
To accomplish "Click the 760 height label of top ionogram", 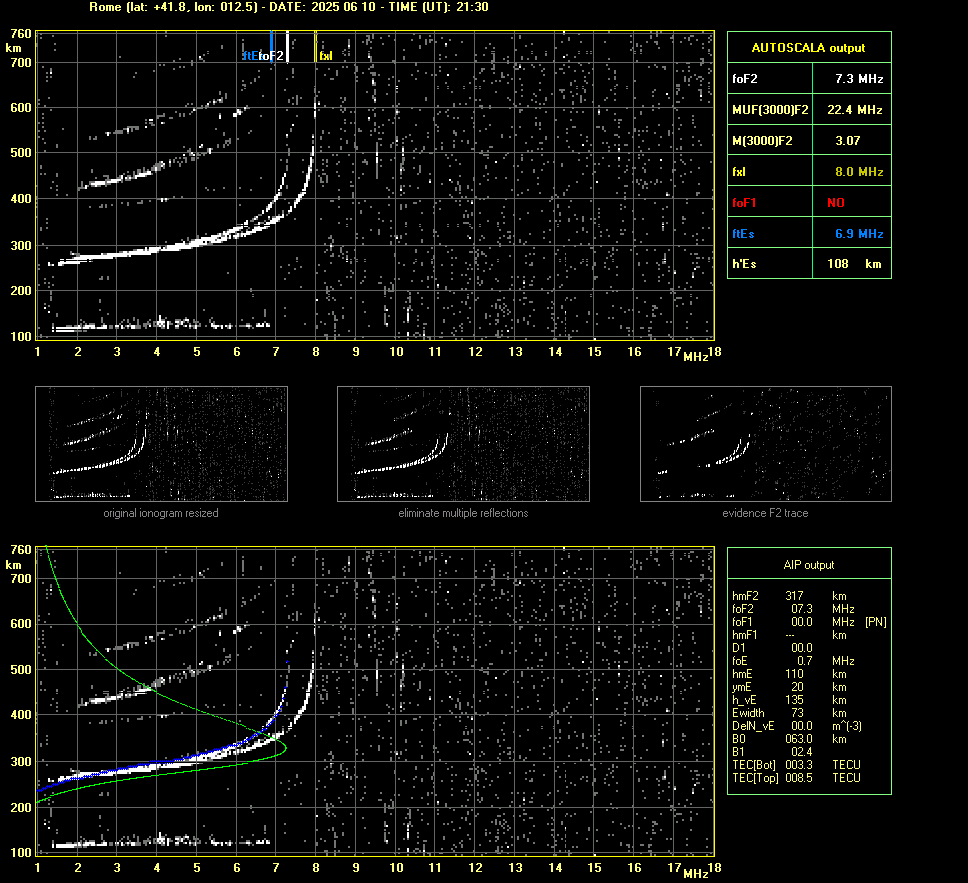I will [20, 33].
